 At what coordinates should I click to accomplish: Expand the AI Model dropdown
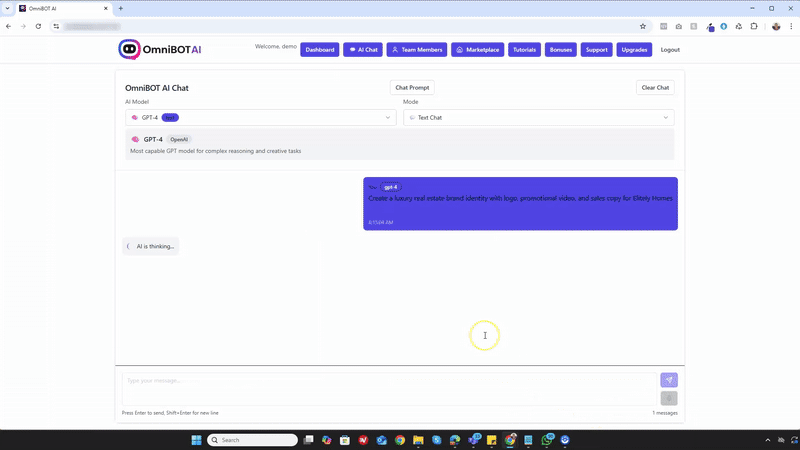point(260,117)
